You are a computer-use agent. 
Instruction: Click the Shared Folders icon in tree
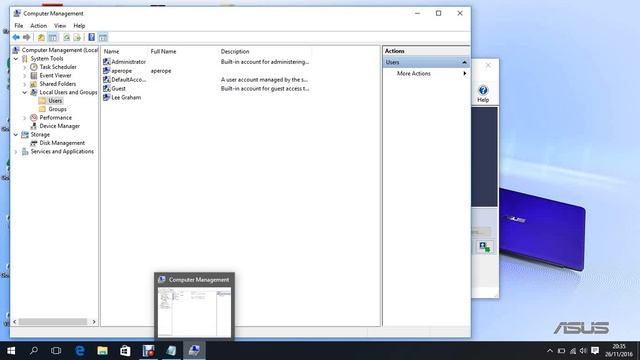tap(34, 84)
